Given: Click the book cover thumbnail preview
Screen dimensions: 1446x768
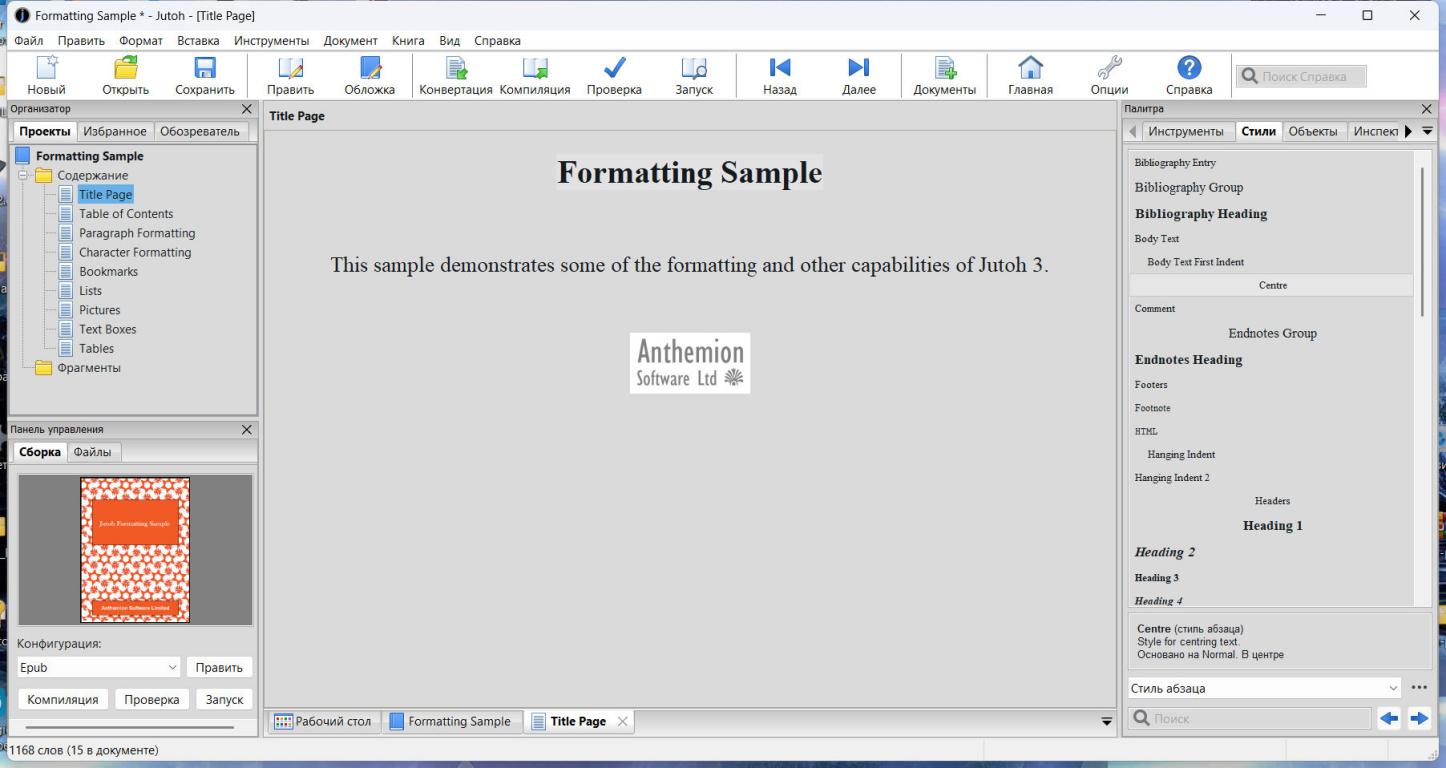Looking at the screenshot, I should coord(135,549).
